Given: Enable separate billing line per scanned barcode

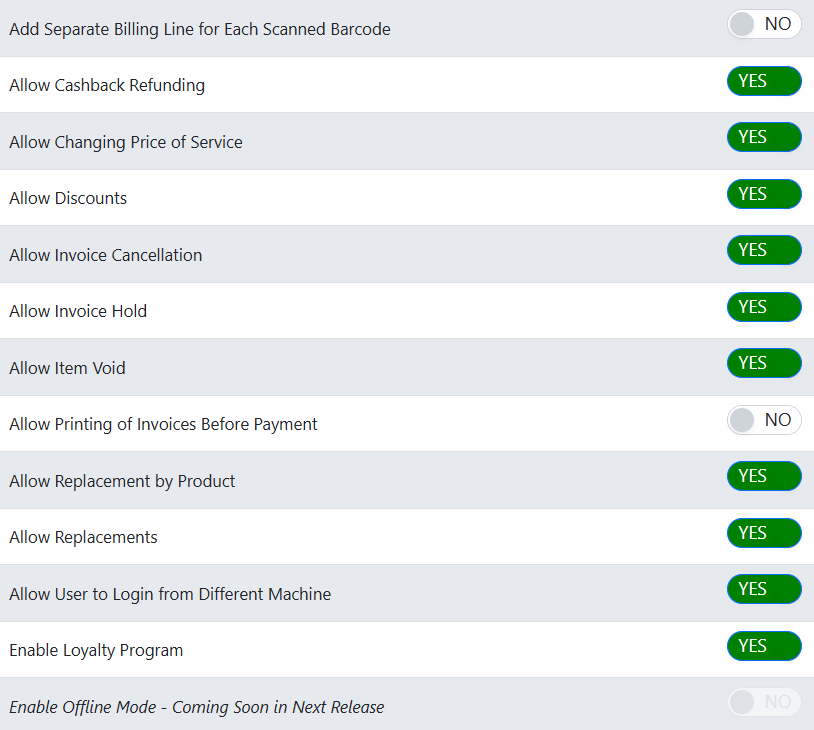Looking at the screenshot, I should pyautogui.click(x=764, y=25).
